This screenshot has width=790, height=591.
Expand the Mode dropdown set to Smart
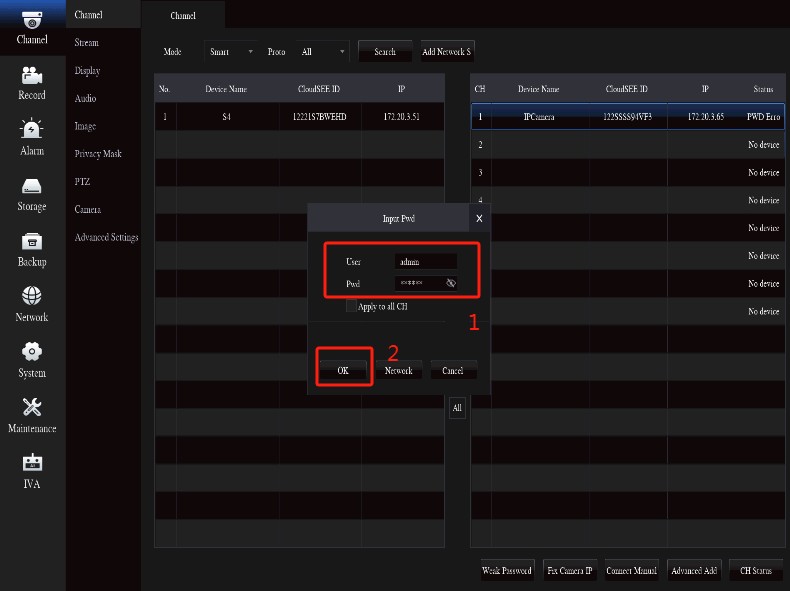click(231, 52)
